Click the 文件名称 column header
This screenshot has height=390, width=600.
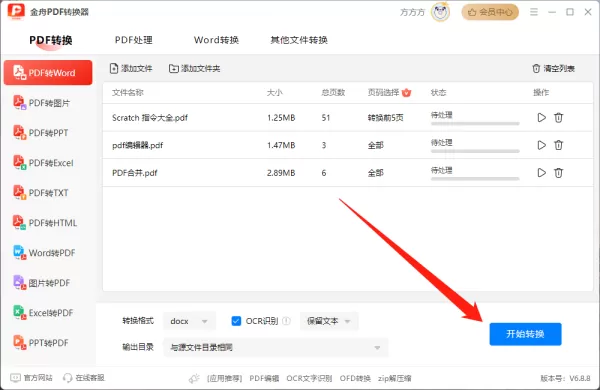tap(127, 93)
